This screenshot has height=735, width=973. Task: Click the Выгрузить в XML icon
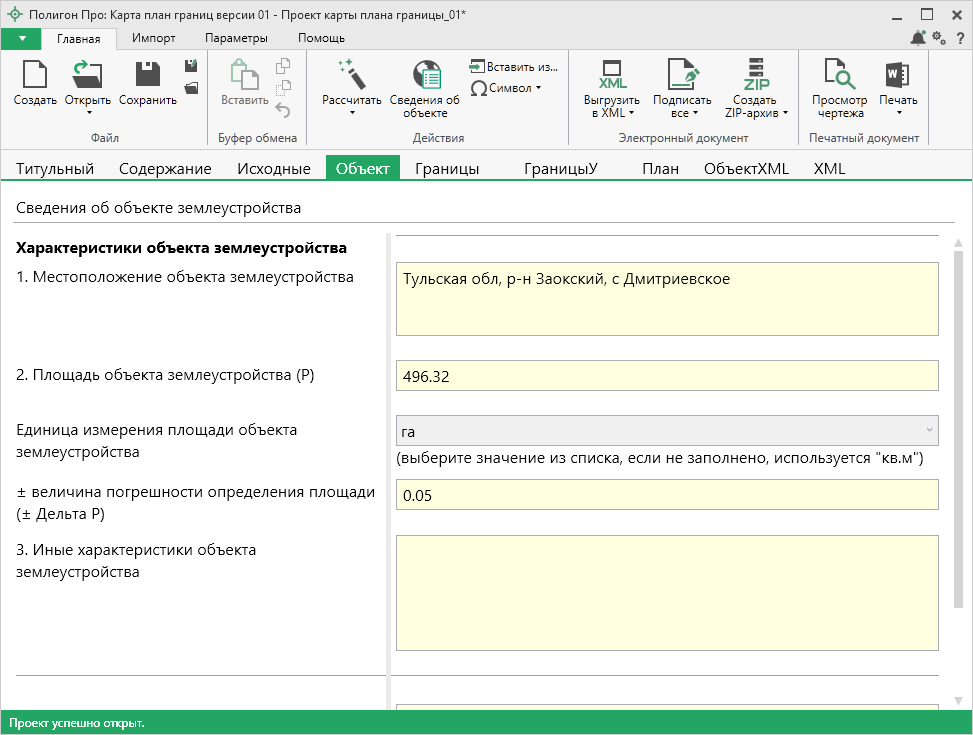coord(612,76)
